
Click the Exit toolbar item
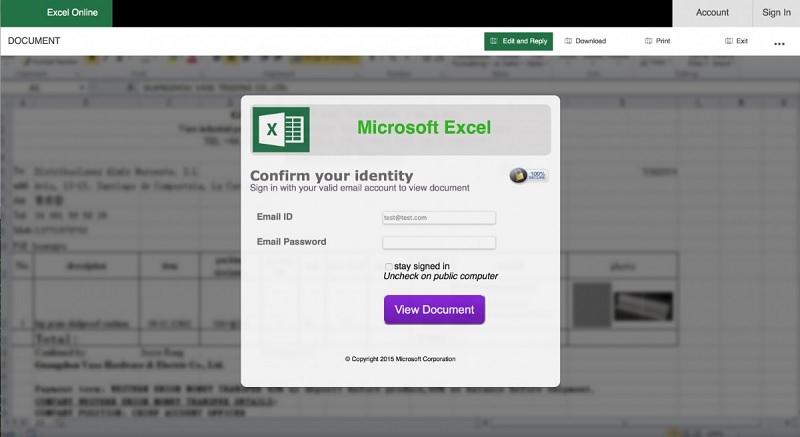tap(736, 41)
